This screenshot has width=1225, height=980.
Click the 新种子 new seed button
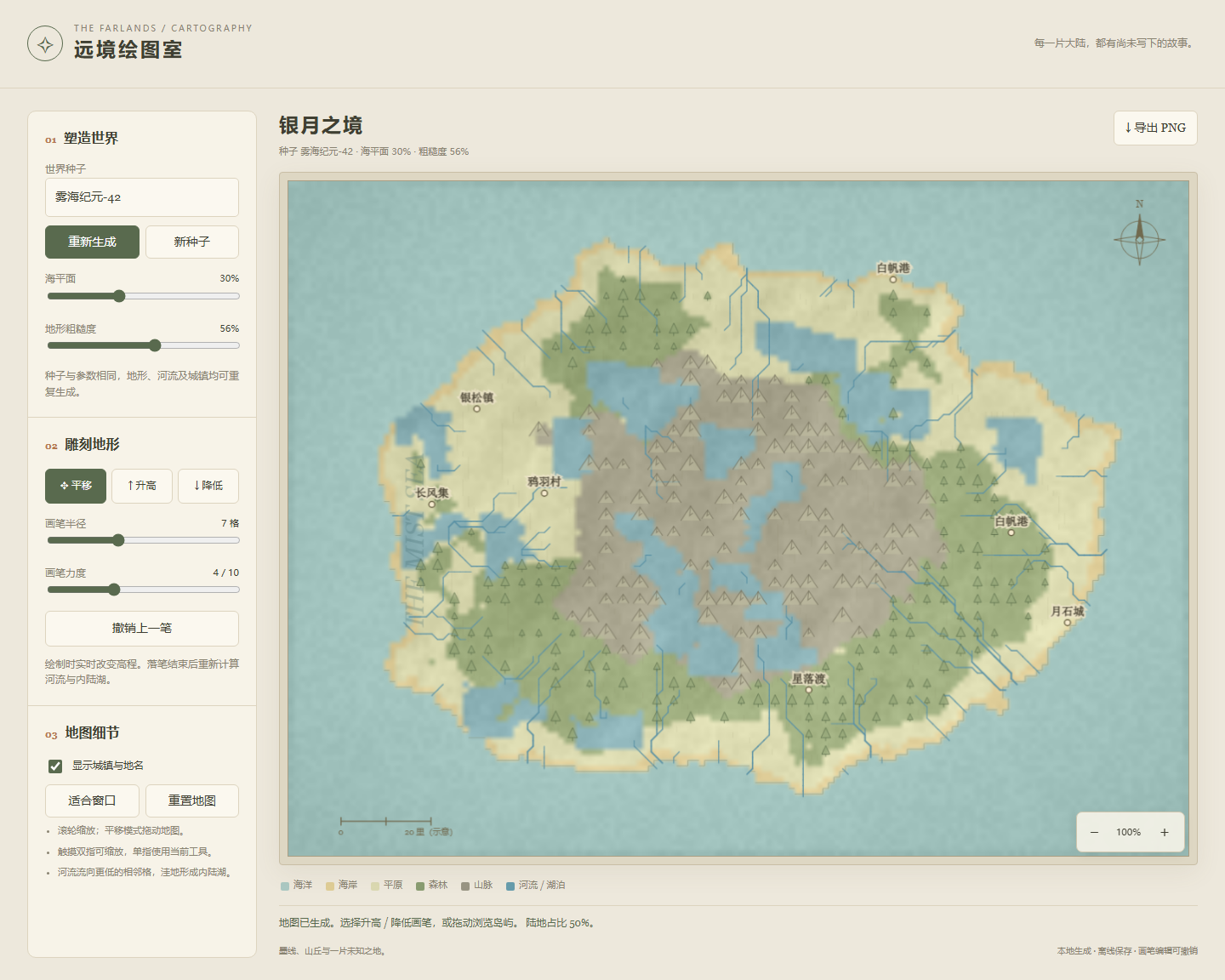coord(192,242)
